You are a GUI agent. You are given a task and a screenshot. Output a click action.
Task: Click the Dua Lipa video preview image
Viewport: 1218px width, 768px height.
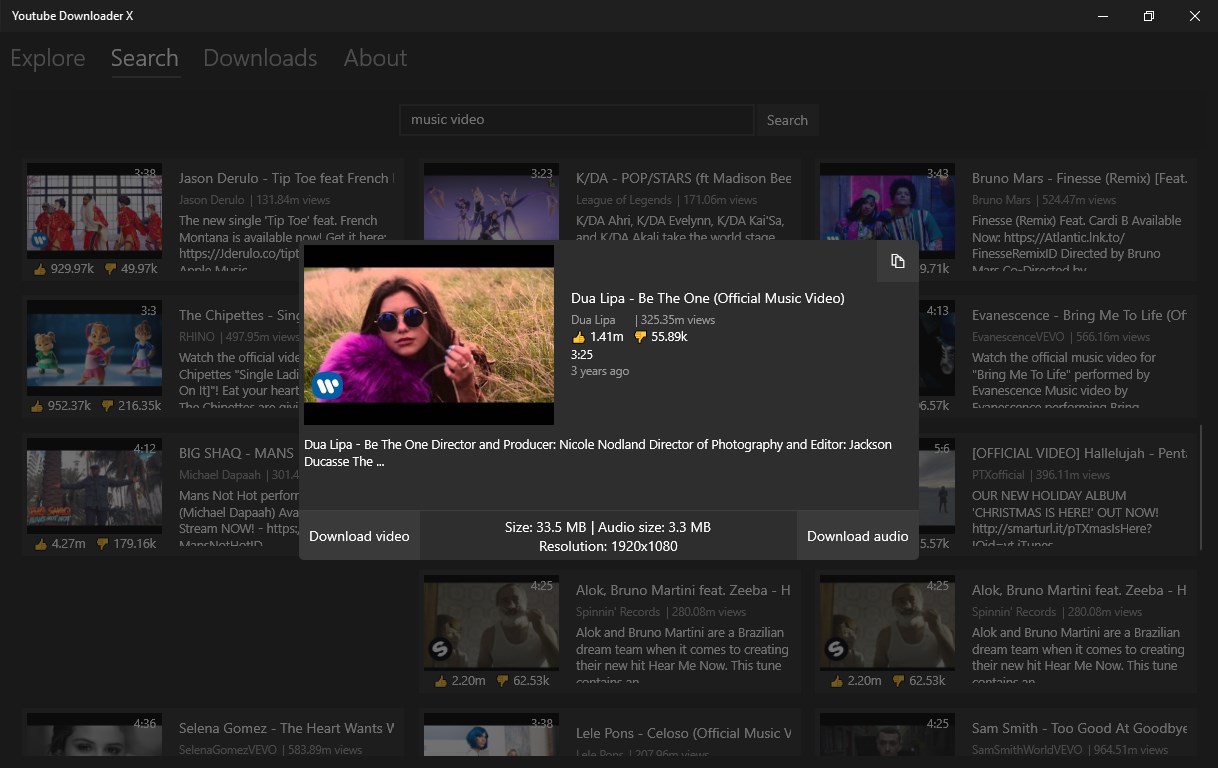(x=429, y=335)
